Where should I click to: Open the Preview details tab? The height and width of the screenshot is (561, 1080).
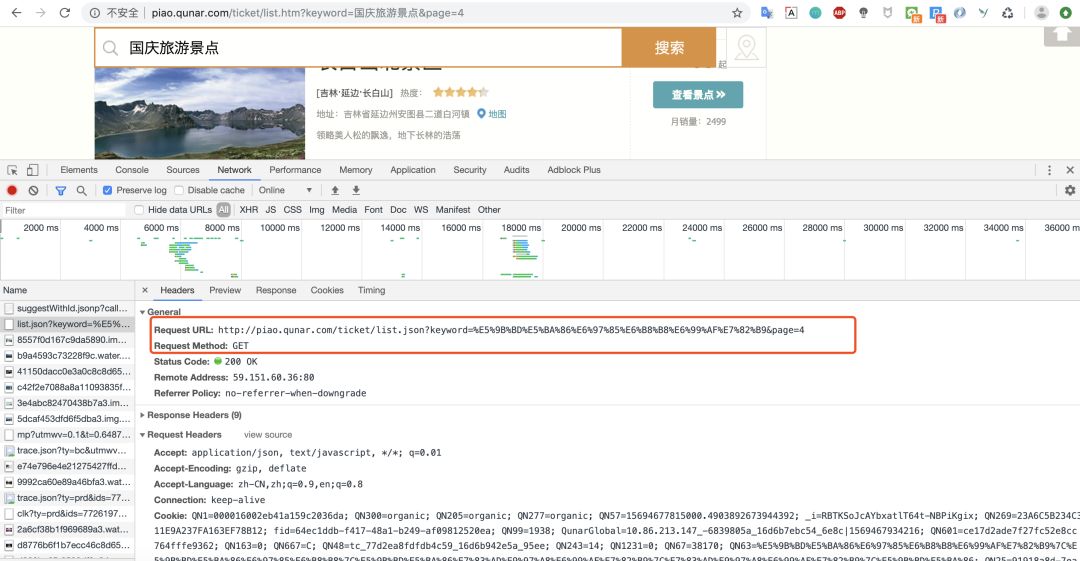[x=225, y=290]
